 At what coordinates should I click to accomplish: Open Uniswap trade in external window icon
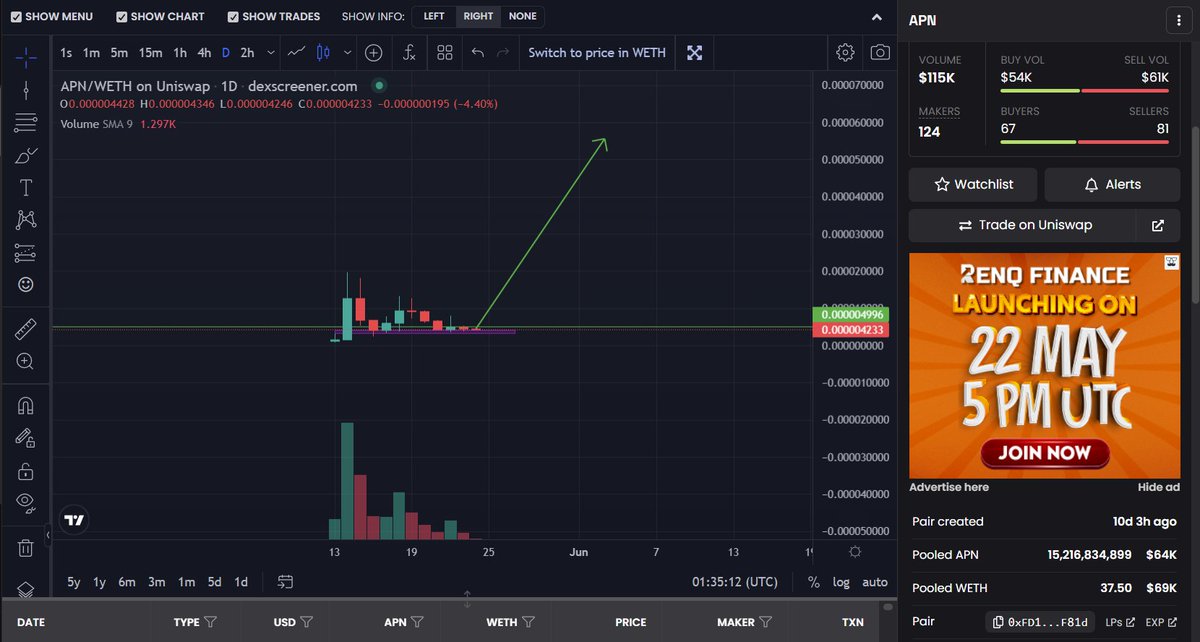(x=1158, y=225)
